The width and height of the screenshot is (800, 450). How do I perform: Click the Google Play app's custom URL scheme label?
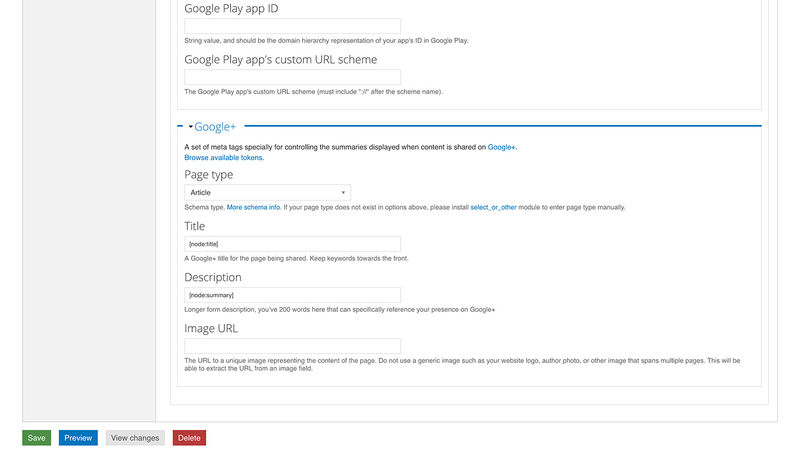click(281, 59)
